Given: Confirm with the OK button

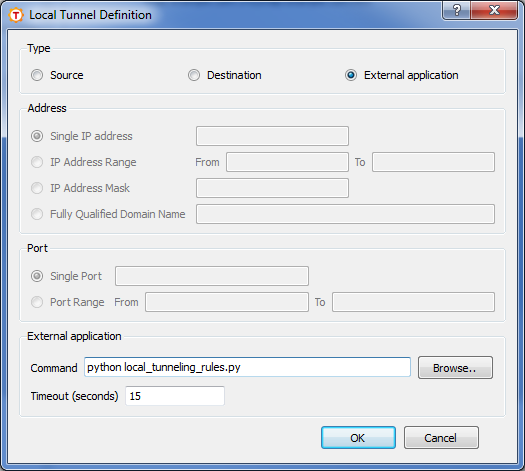Looking at the screenshot, I should click(x=358, y=438).
